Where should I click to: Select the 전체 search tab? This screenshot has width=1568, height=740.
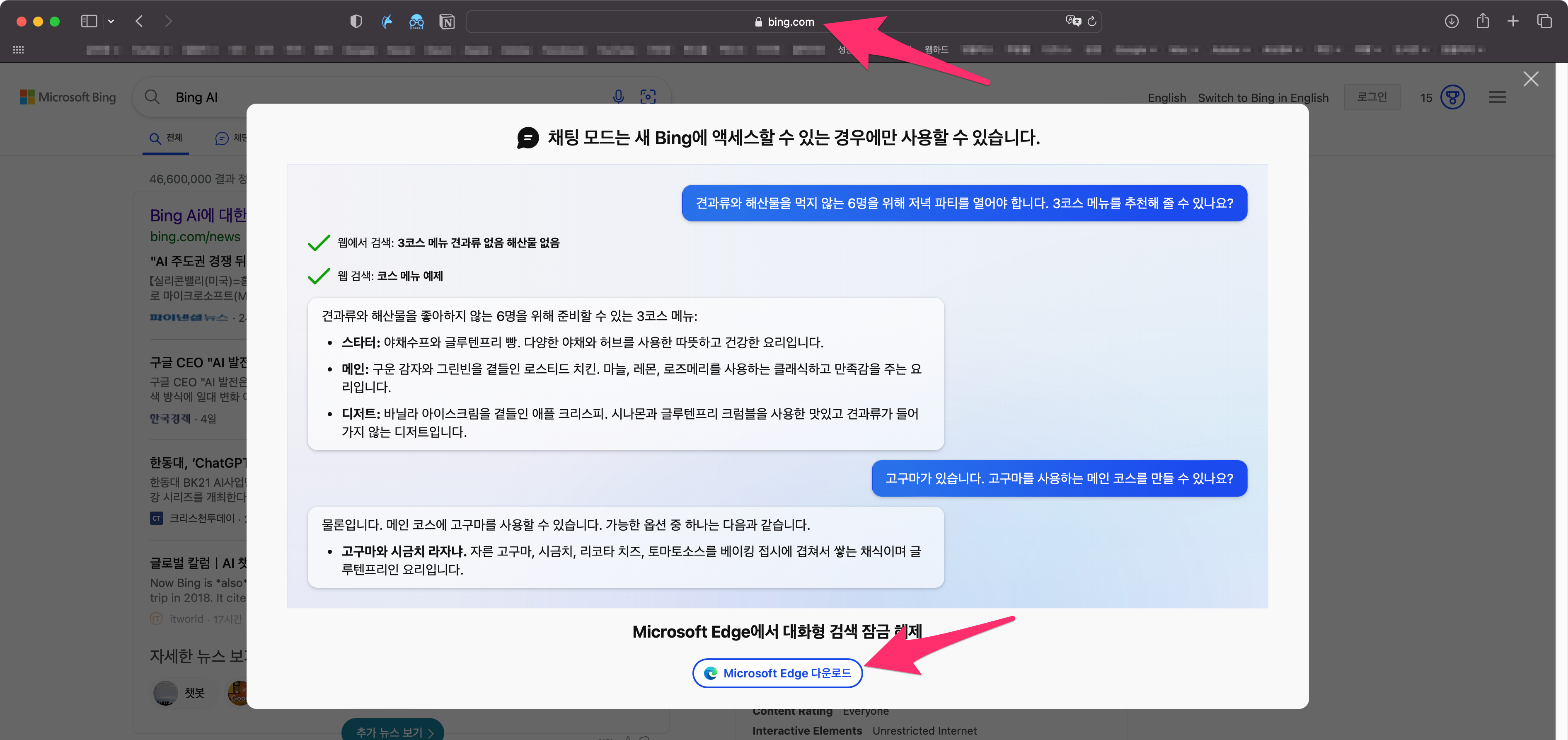pyautogui.click(x=166, y=138)
